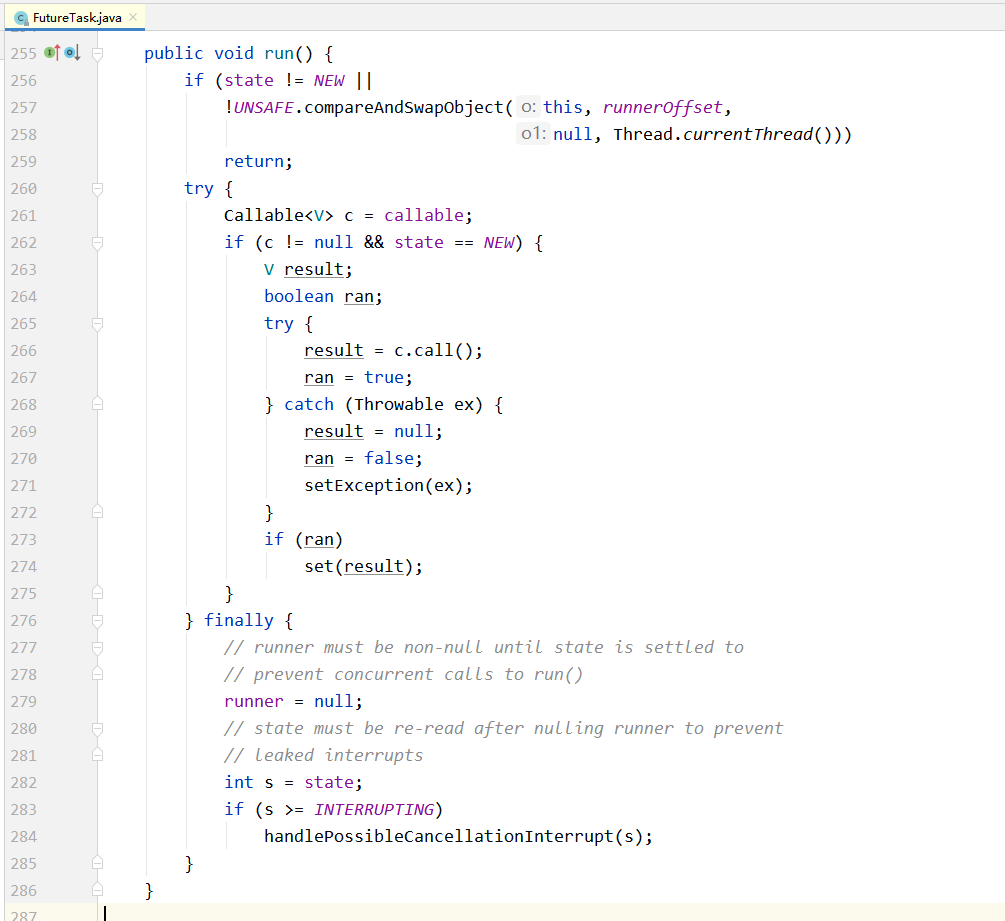Collapse the outer try block at line 260

97,188
